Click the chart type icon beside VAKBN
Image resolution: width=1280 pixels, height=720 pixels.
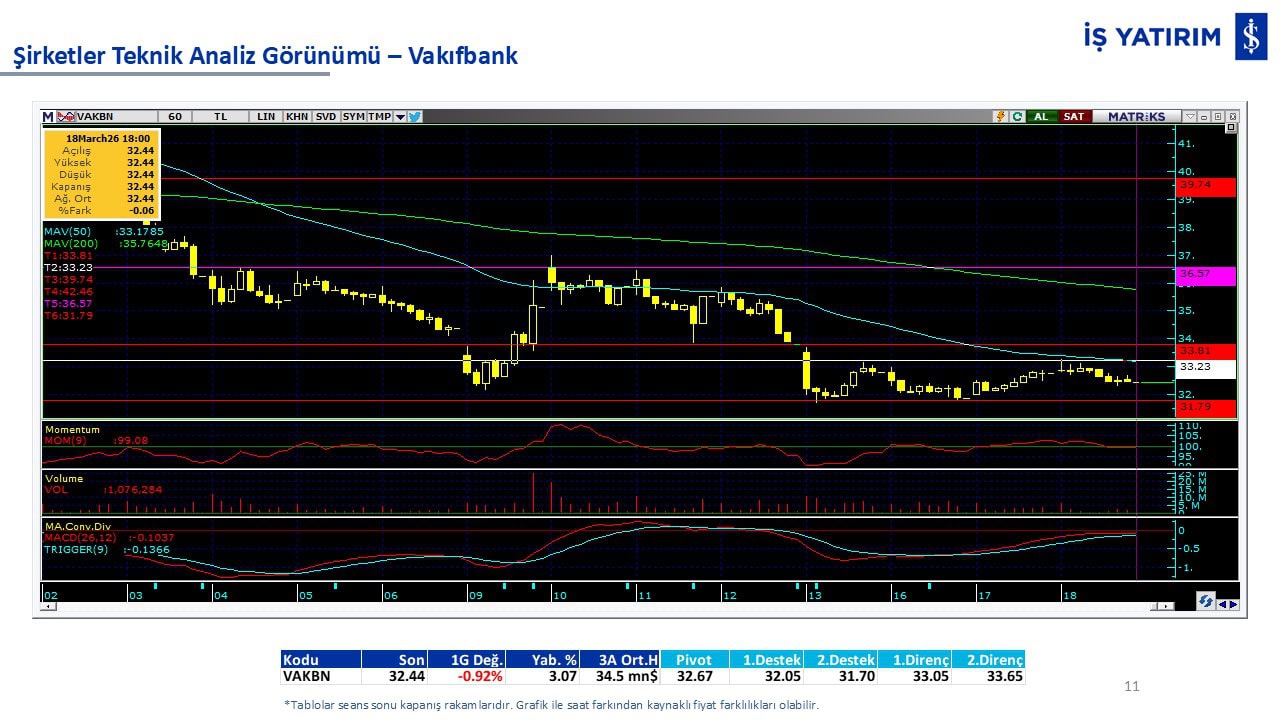(66, 116)
